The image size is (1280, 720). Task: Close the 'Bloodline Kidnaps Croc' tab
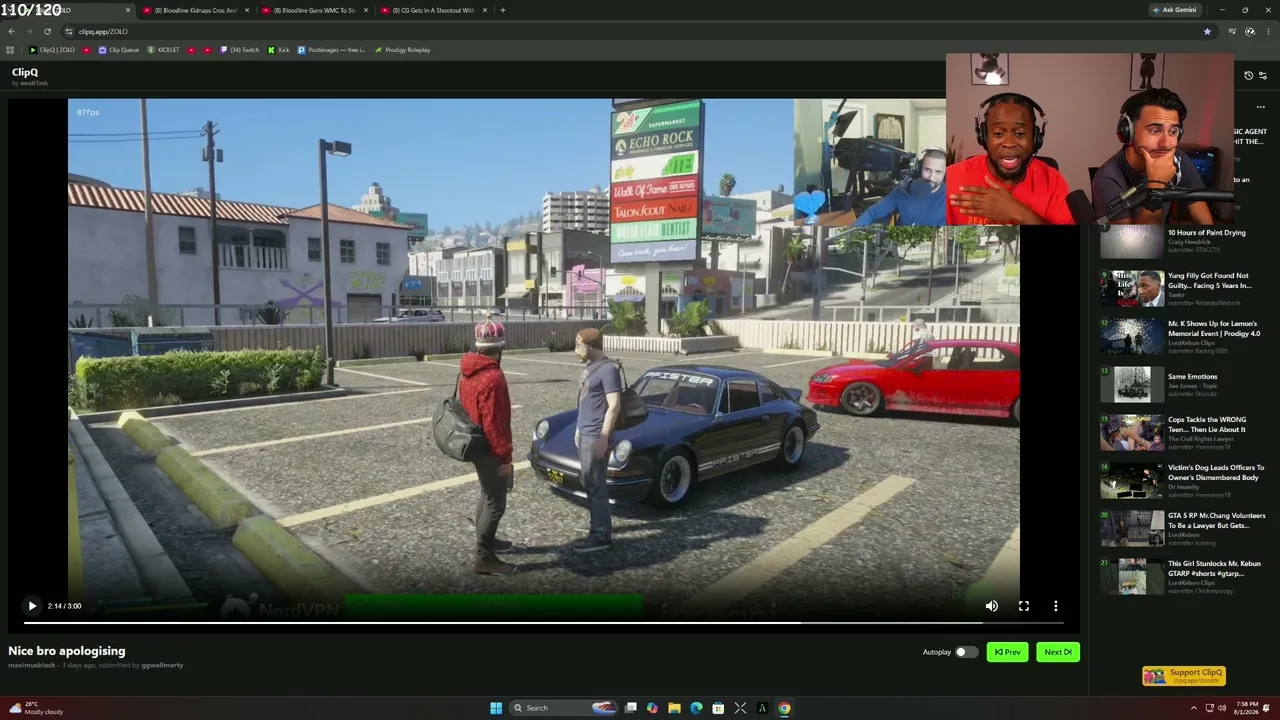pyautogui.click(x=247, y=10)
